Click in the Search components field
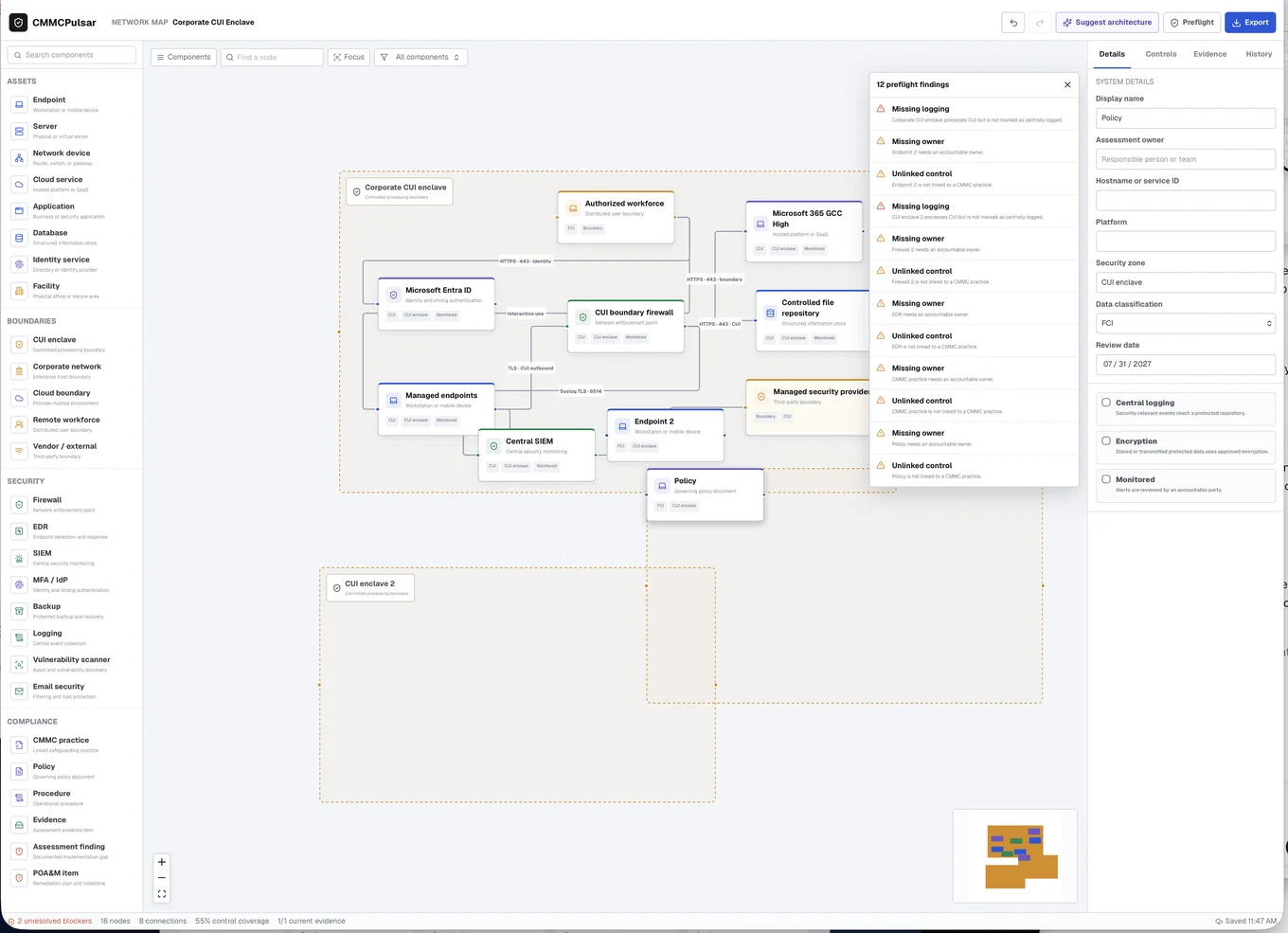The height and width of the screenshot is (933, 1288). tap(72, 55)
